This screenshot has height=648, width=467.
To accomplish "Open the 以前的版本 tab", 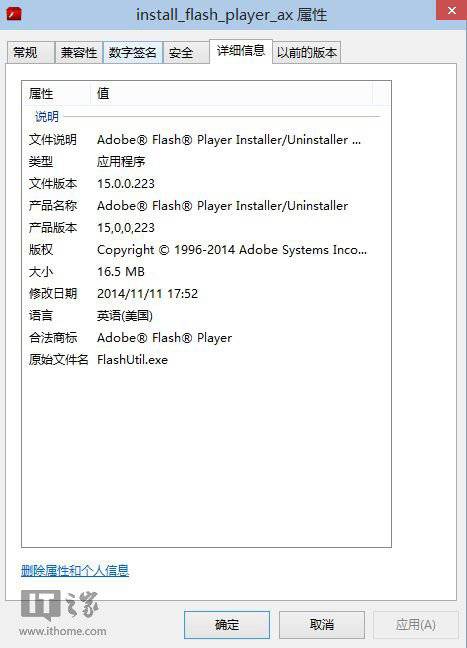I will coord(307,52).
